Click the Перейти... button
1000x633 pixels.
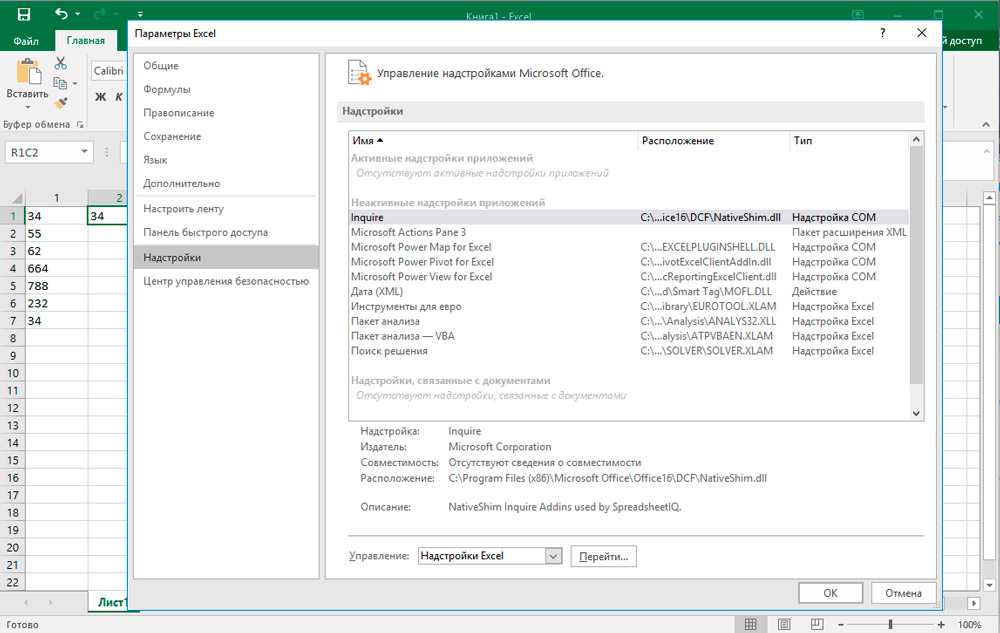pos(603,556)
